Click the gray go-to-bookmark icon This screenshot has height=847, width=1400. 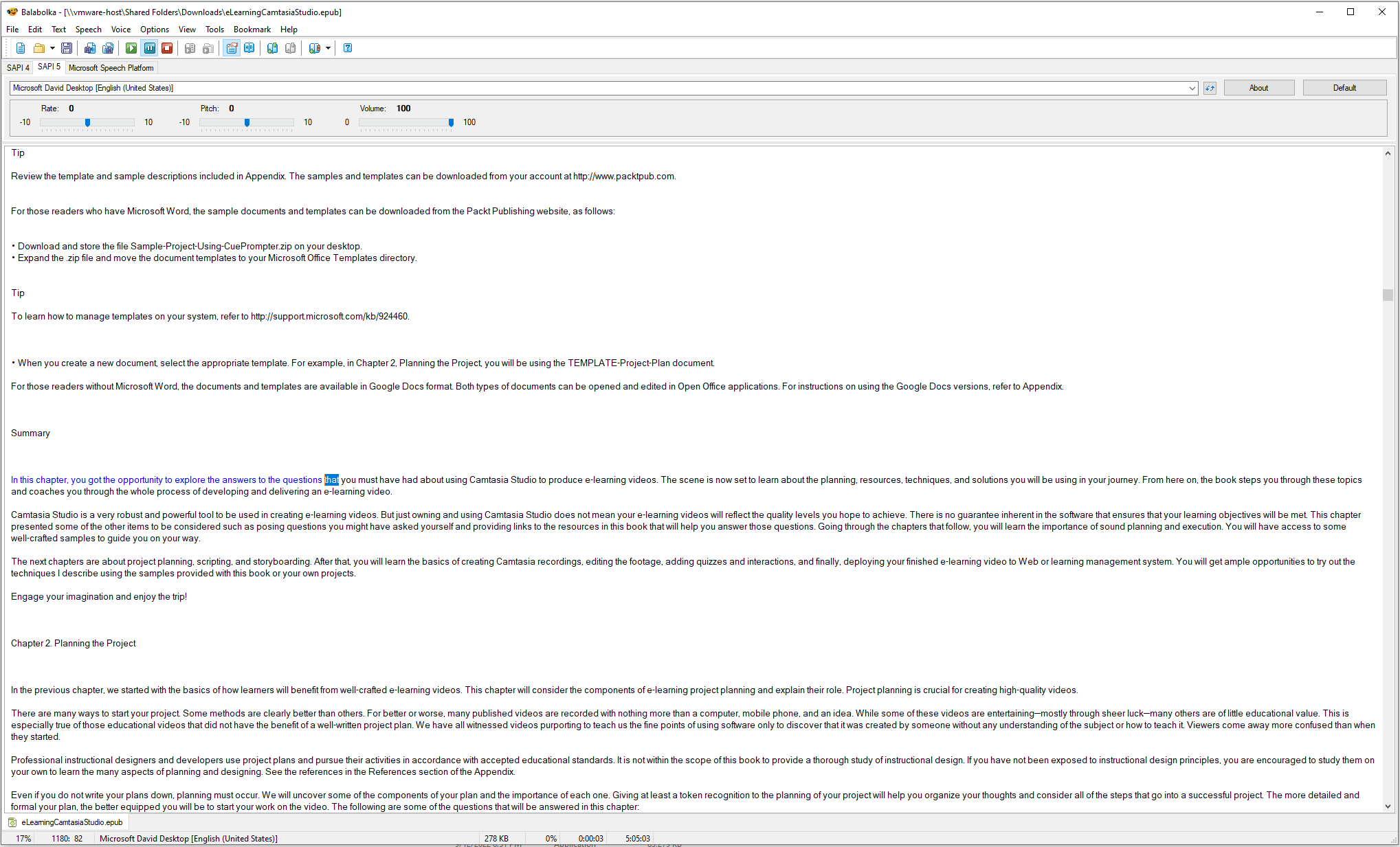click(x=291, y=48)
